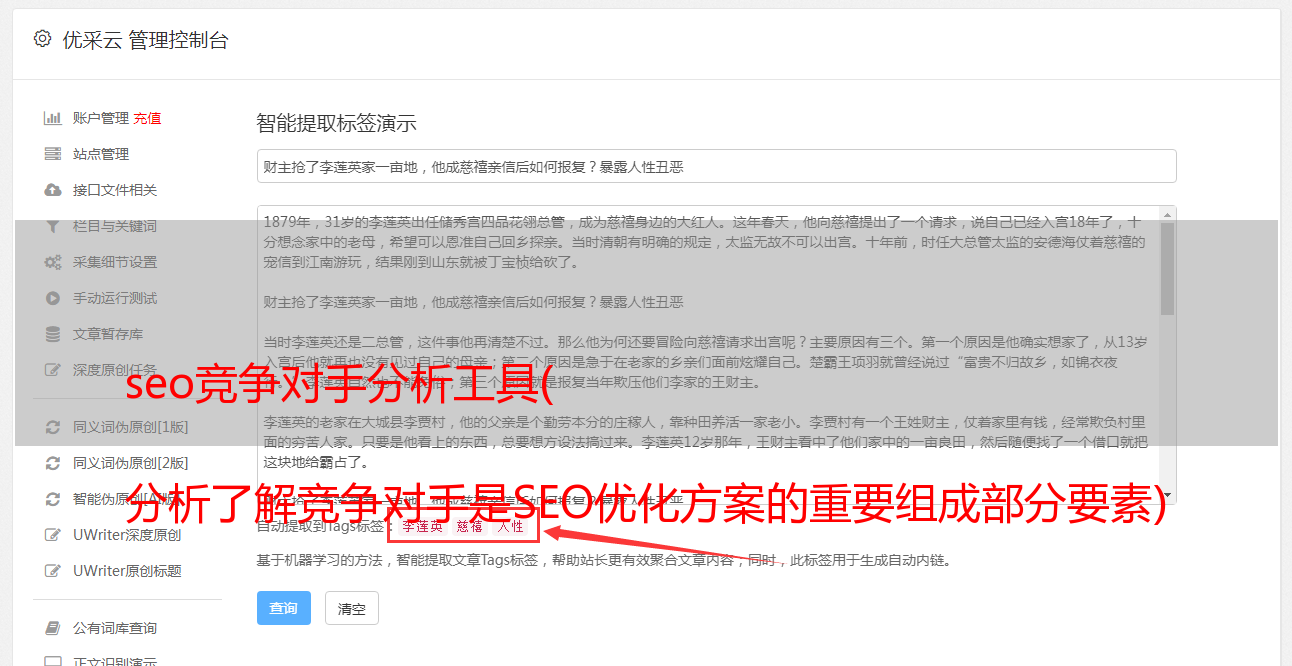Click the blue 查询 button
1292x666 pixels.
click(x=284, y=608)
